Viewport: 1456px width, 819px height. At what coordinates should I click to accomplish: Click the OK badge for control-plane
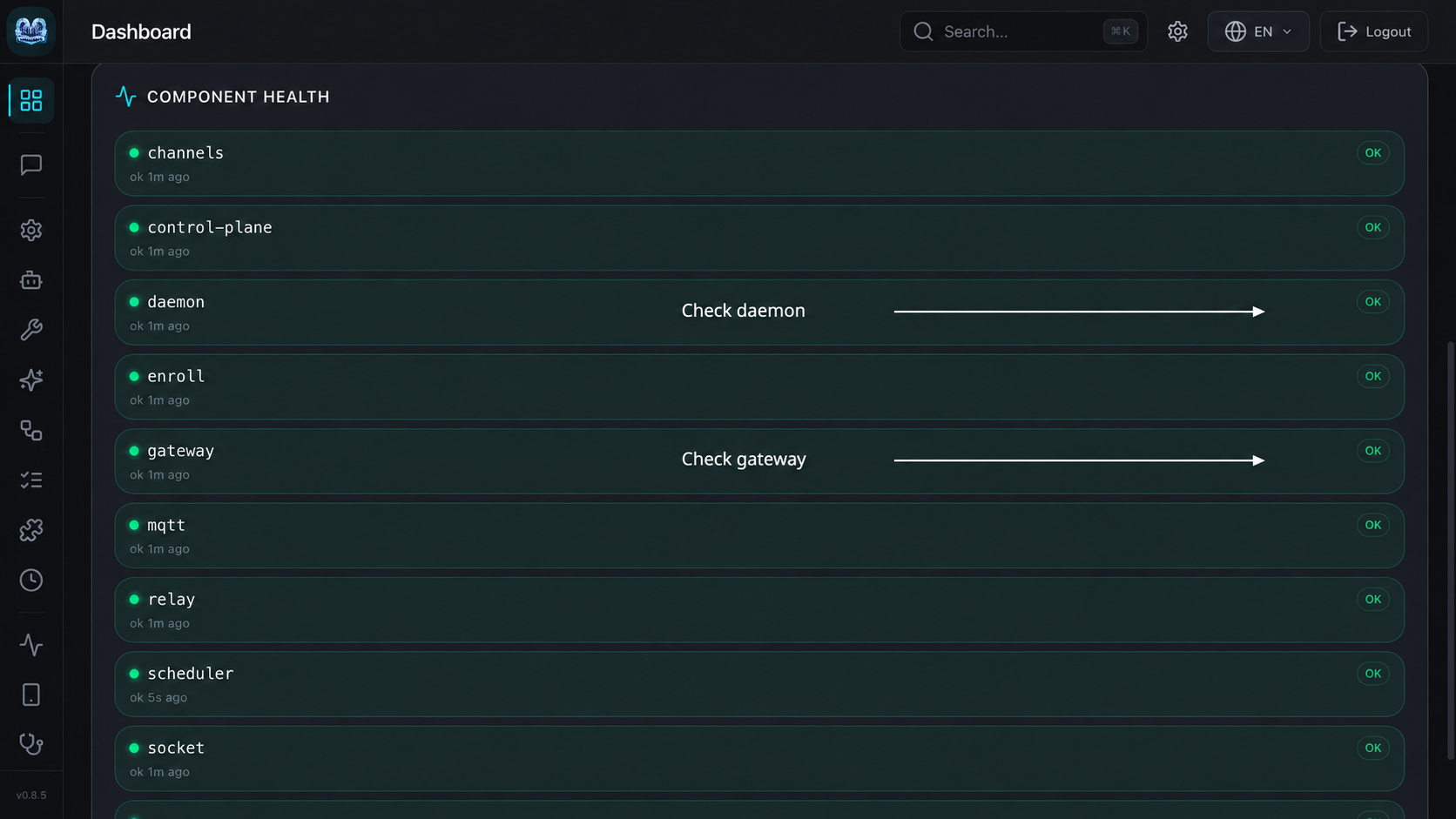[x=1372, y=227]
